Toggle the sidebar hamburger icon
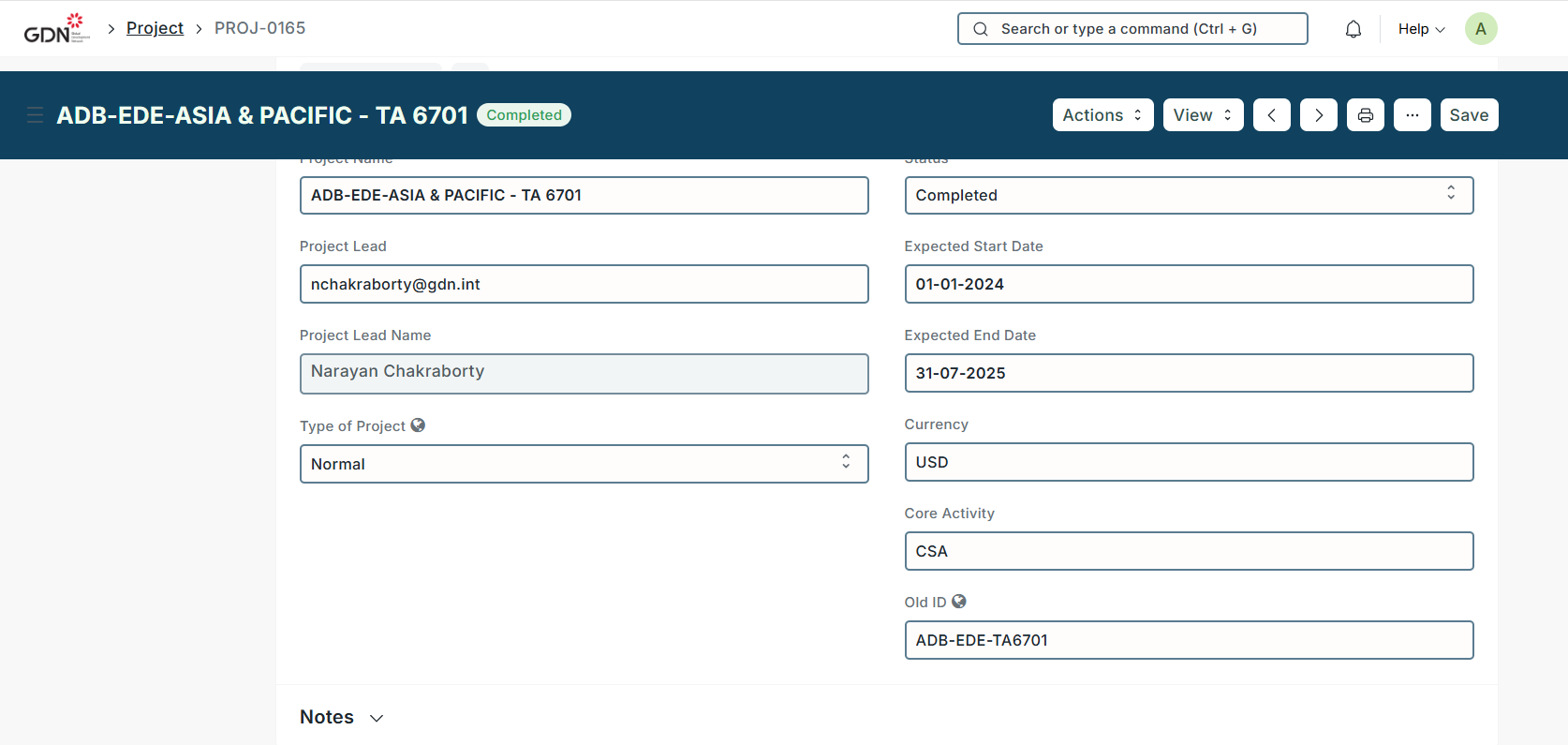Screen dimensions: 1568x745 click(36, 115)
